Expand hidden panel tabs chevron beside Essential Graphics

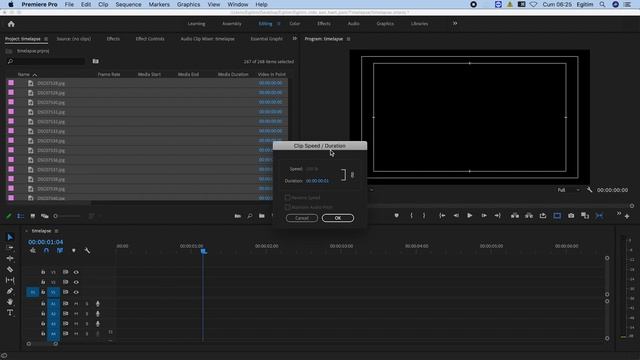(295, 39)
